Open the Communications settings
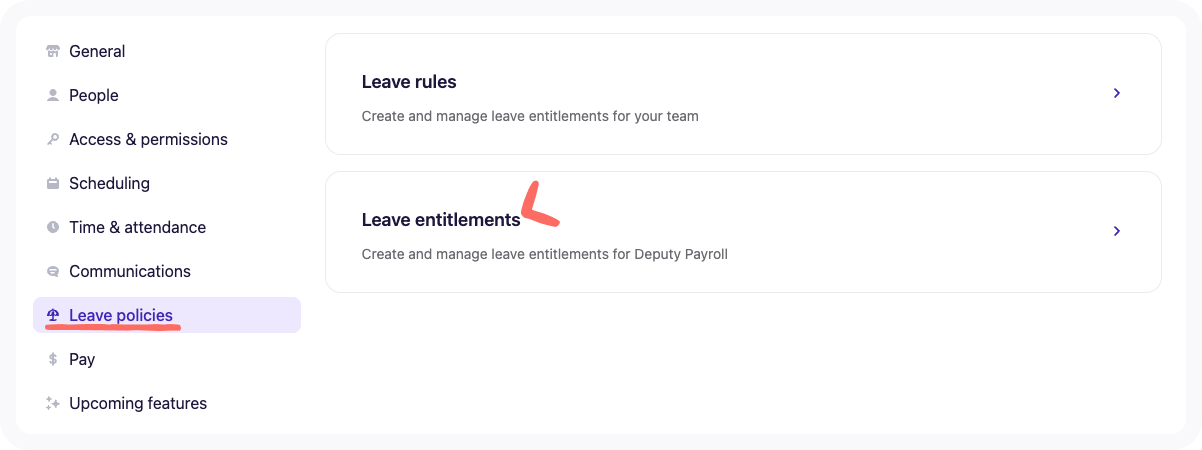This screenshot has height=450, width=1202. (x=130, y=272)
